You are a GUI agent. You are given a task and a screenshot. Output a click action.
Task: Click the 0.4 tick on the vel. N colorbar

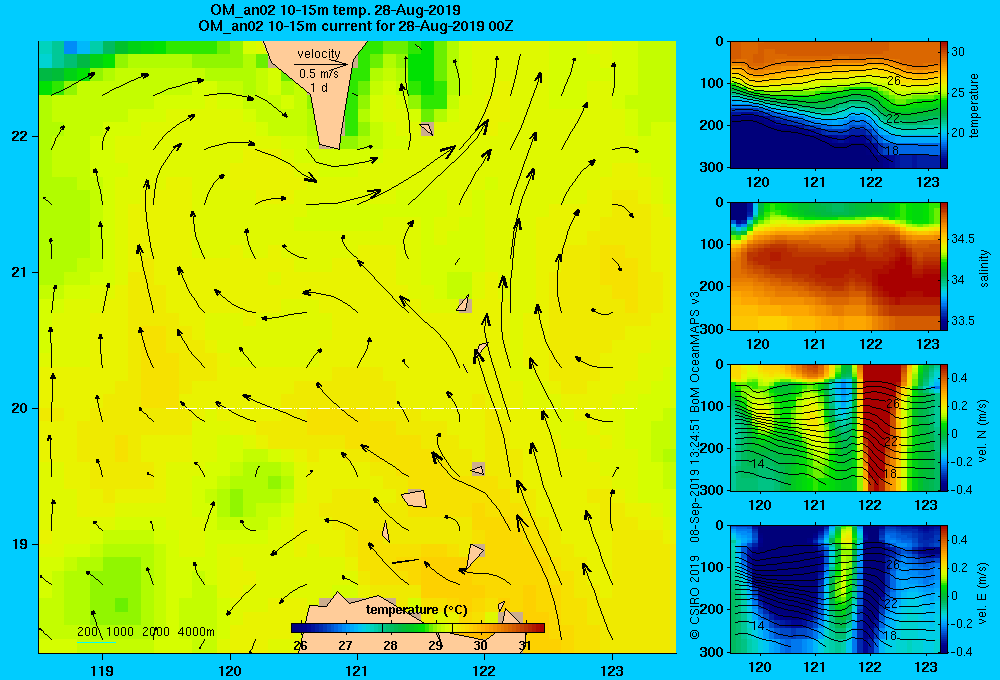(959, 378)
